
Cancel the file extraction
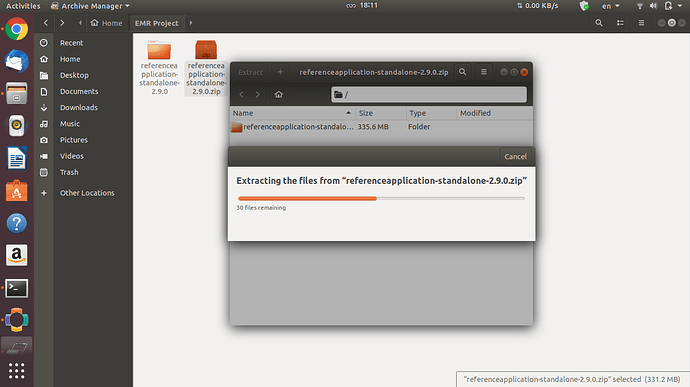pos(515,157)
